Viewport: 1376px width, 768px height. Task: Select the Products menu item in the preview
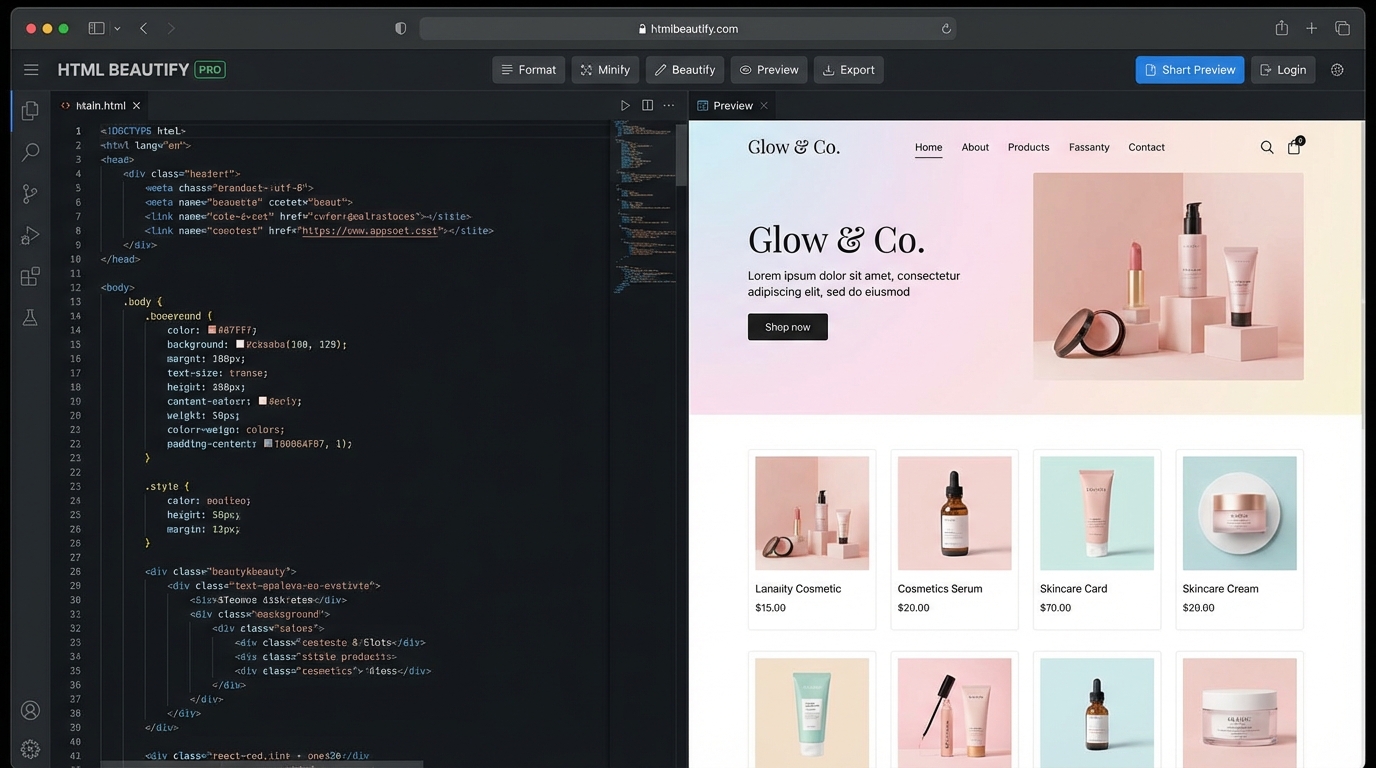point(1028,147)
